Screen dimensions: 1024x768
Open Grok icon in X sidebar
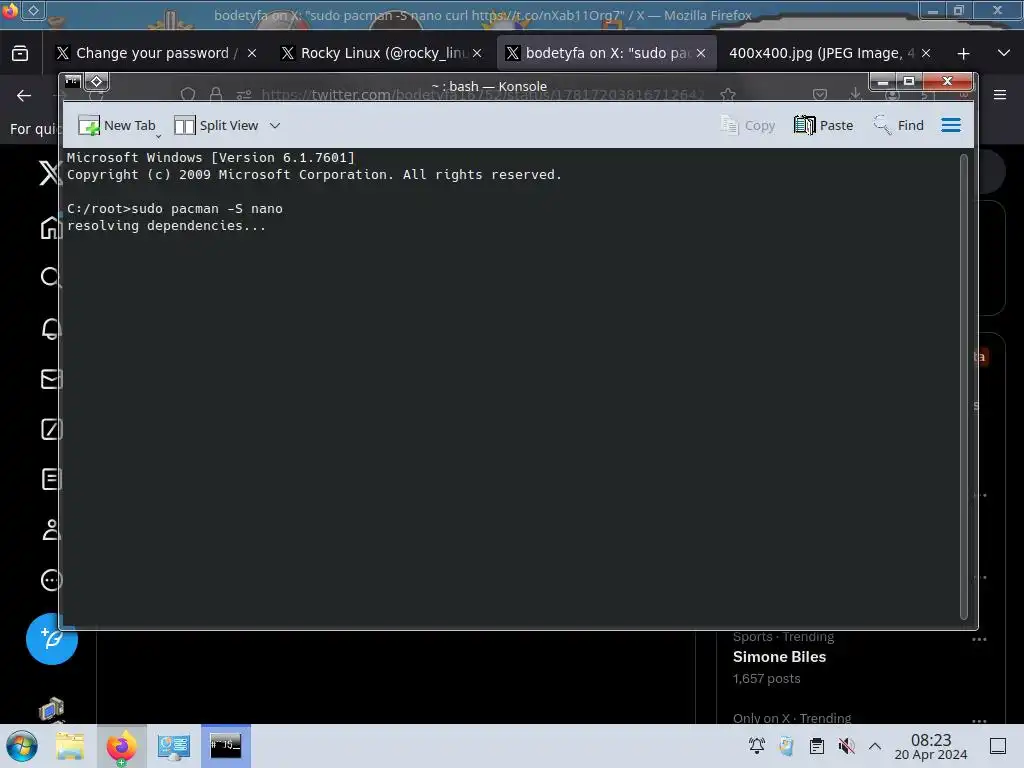click(52, 429)
